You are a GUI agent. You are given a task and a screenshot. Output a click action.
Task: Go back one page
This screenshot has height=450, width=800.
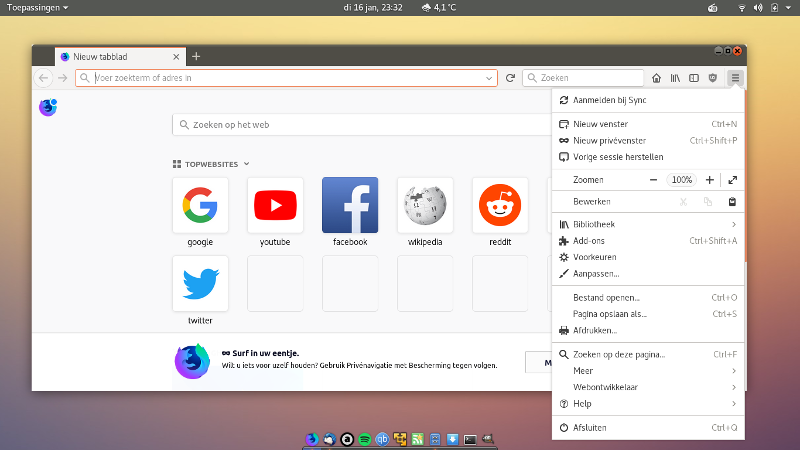[43, 78]
